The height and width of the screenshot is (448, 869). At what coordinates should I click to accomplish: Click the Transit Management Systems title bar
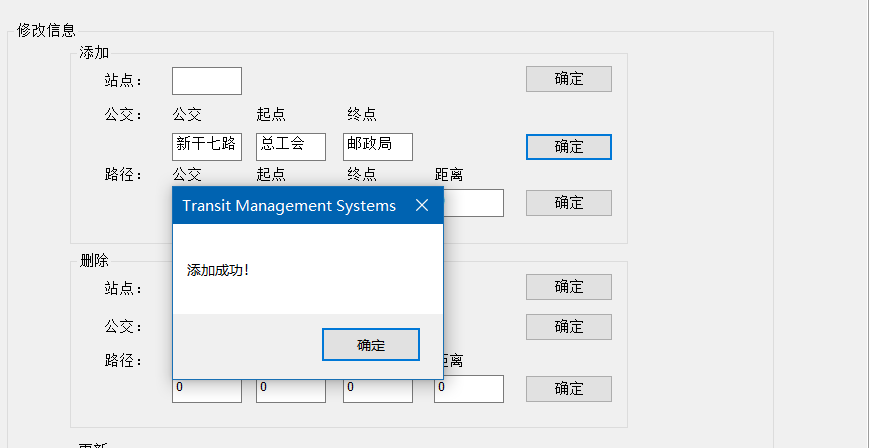click(289, 205)
